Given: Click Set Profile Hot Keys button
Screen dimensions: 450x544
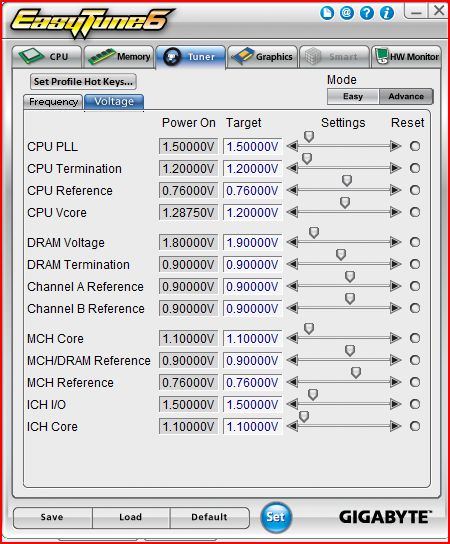Looking at the screenshot, I should (x=83, y=82).
